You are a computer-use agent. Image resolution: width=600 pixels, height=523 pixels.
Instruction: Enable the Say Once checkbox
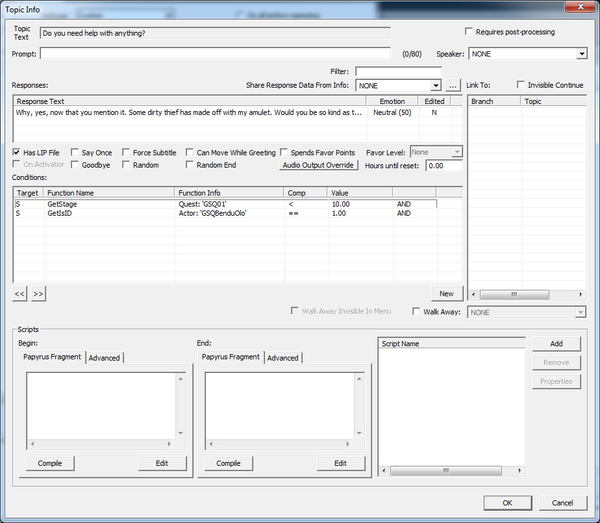click(x=76, y=152)
